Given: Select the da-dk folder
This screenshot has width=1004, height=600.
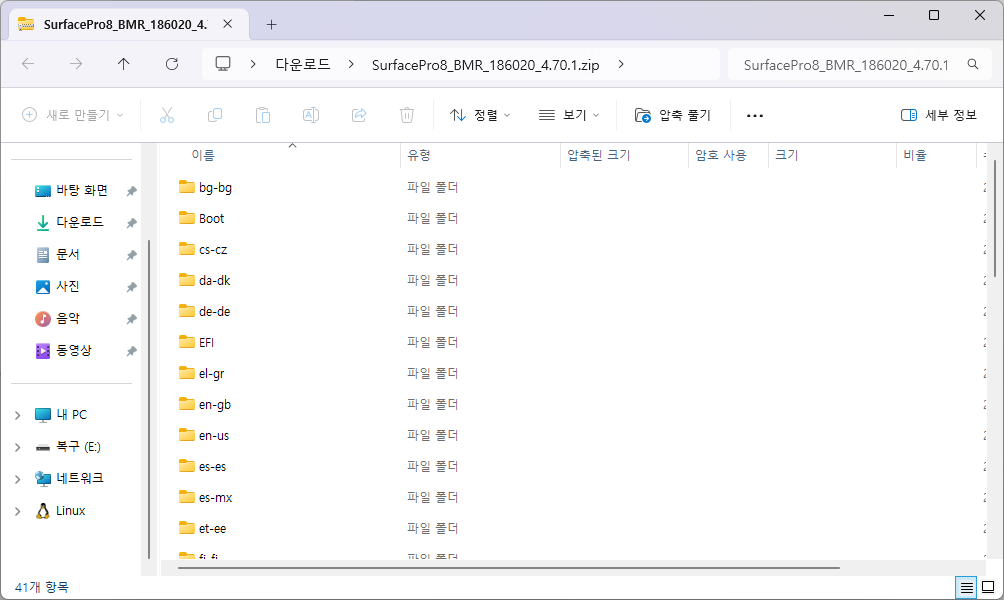Looking at the screenshot, I should click(x=215, y=280).
